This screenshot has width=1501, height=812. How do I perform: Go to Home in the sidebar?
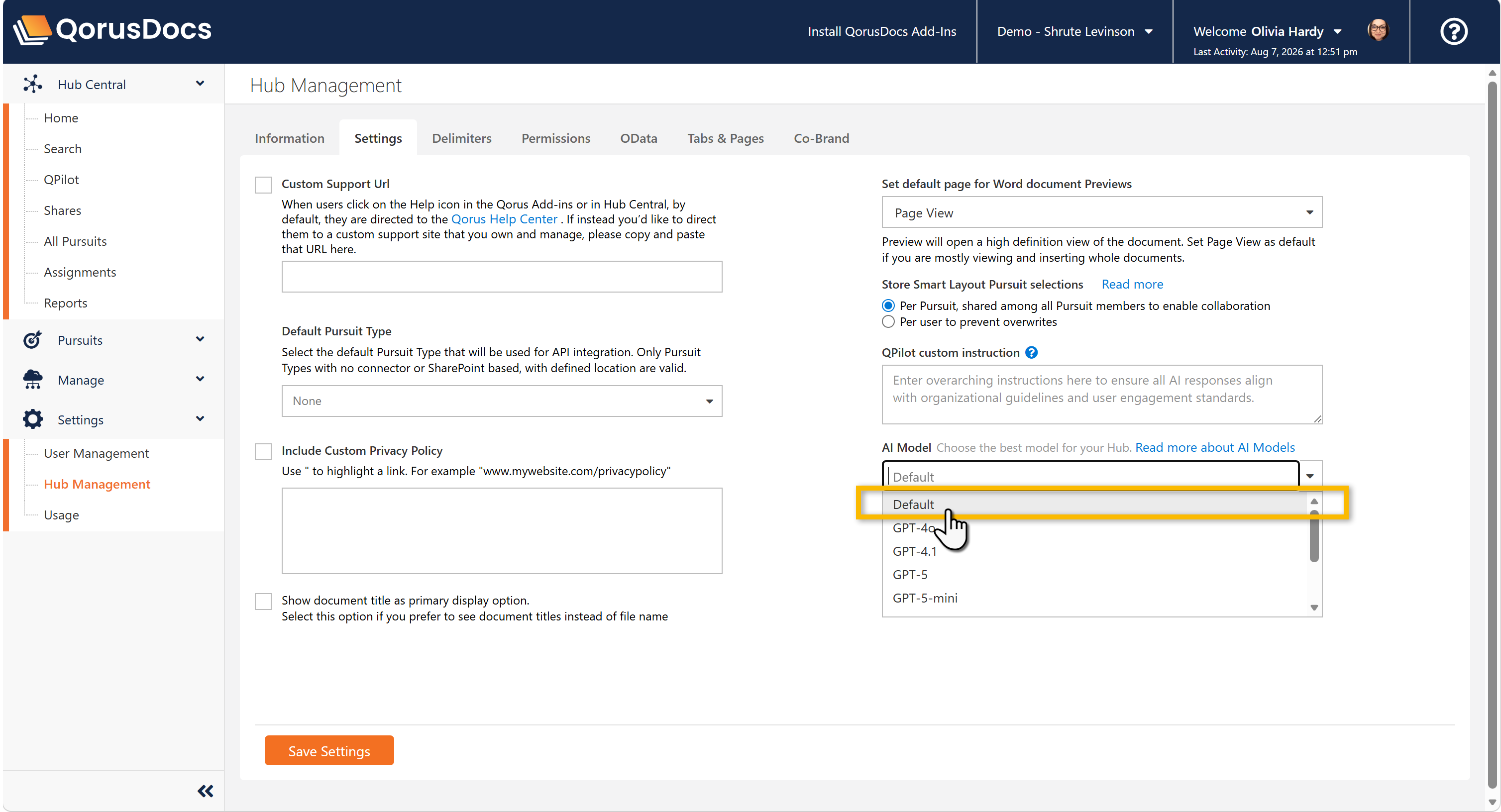coord(61,117)
